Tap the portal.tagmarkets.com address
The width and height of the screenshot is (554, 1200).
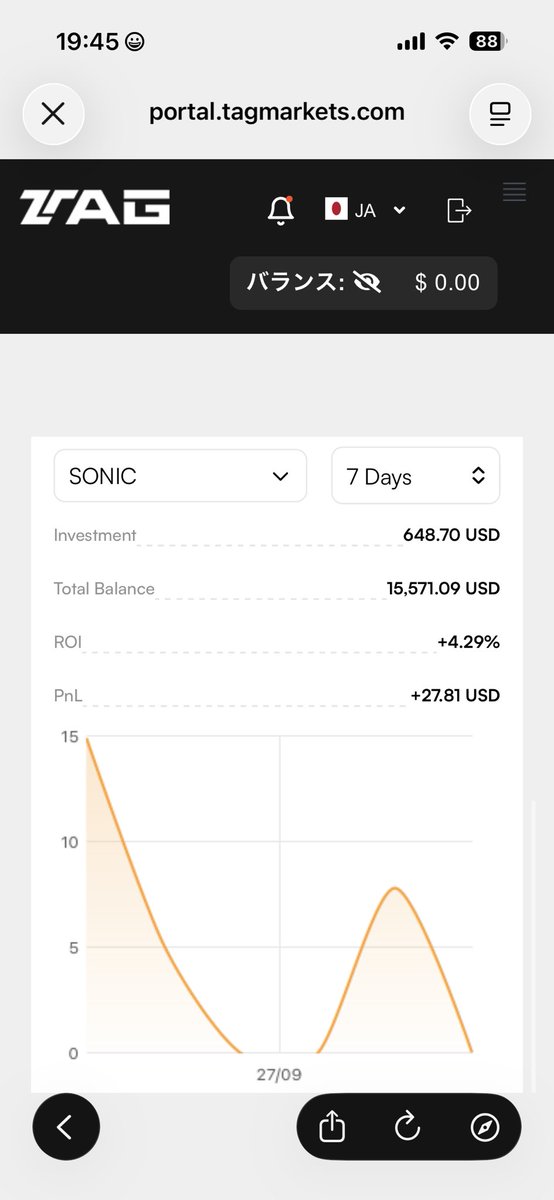coord(277,112)
